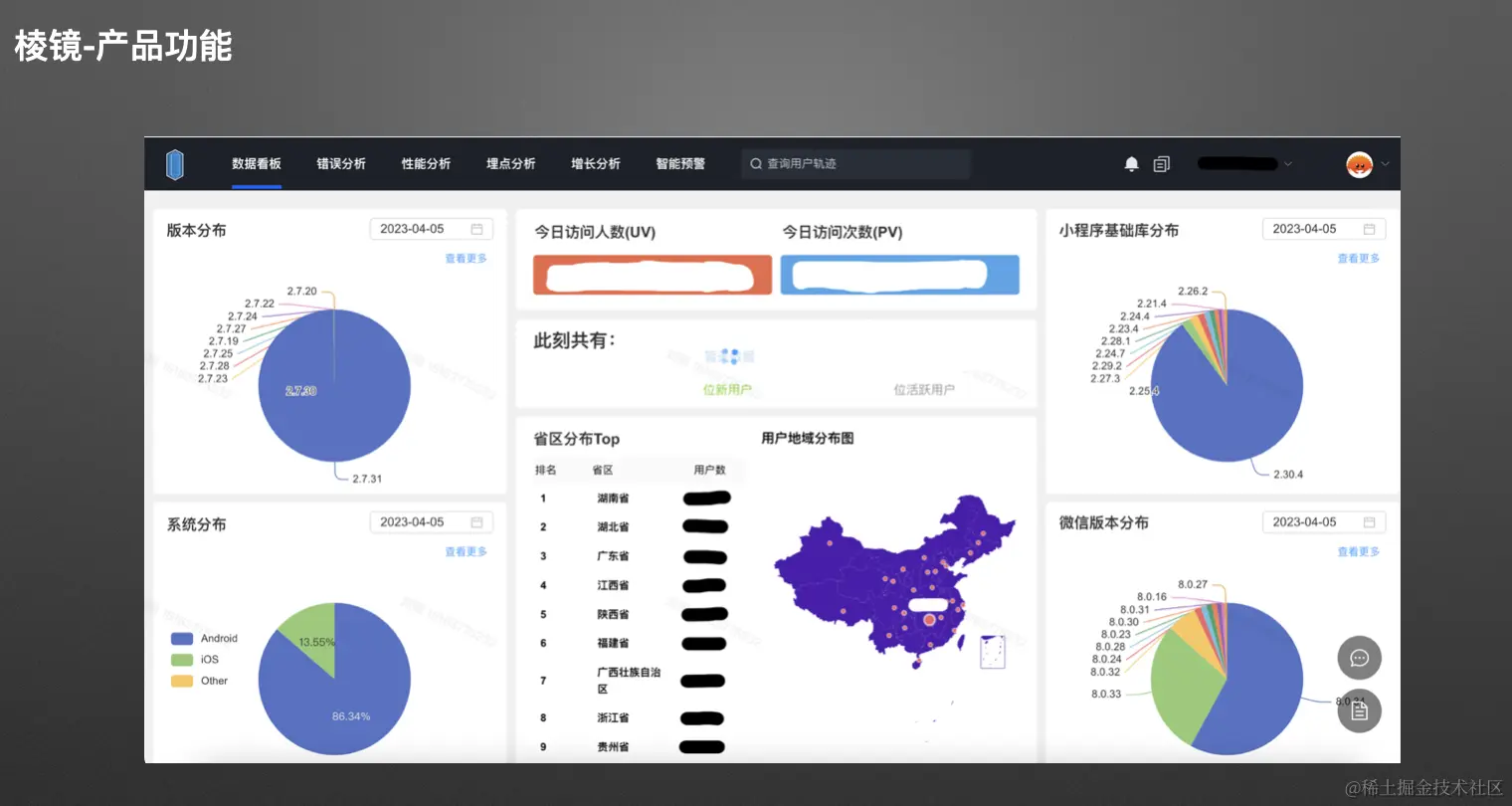The height and width of the screenshot is (806, 1512).
Task: Open the floating chat bubble button
Action: coord(1359,658)
